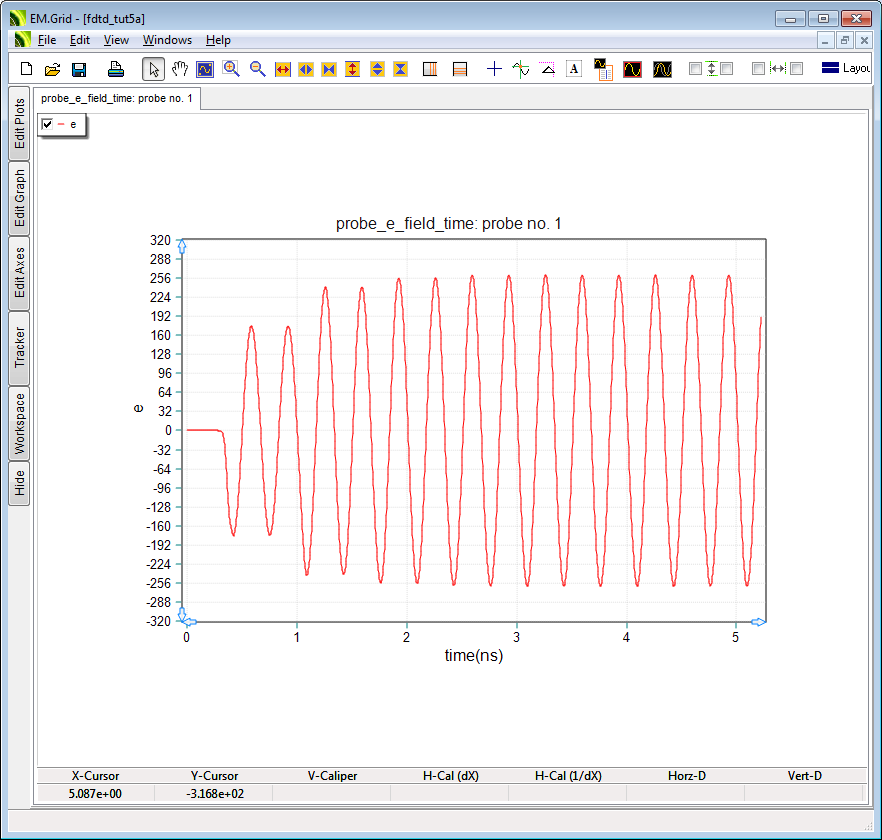Image resolution: width=882 pixels, height=840 pixels.
Task: Open the Windows menu
Action: point(167,40)
